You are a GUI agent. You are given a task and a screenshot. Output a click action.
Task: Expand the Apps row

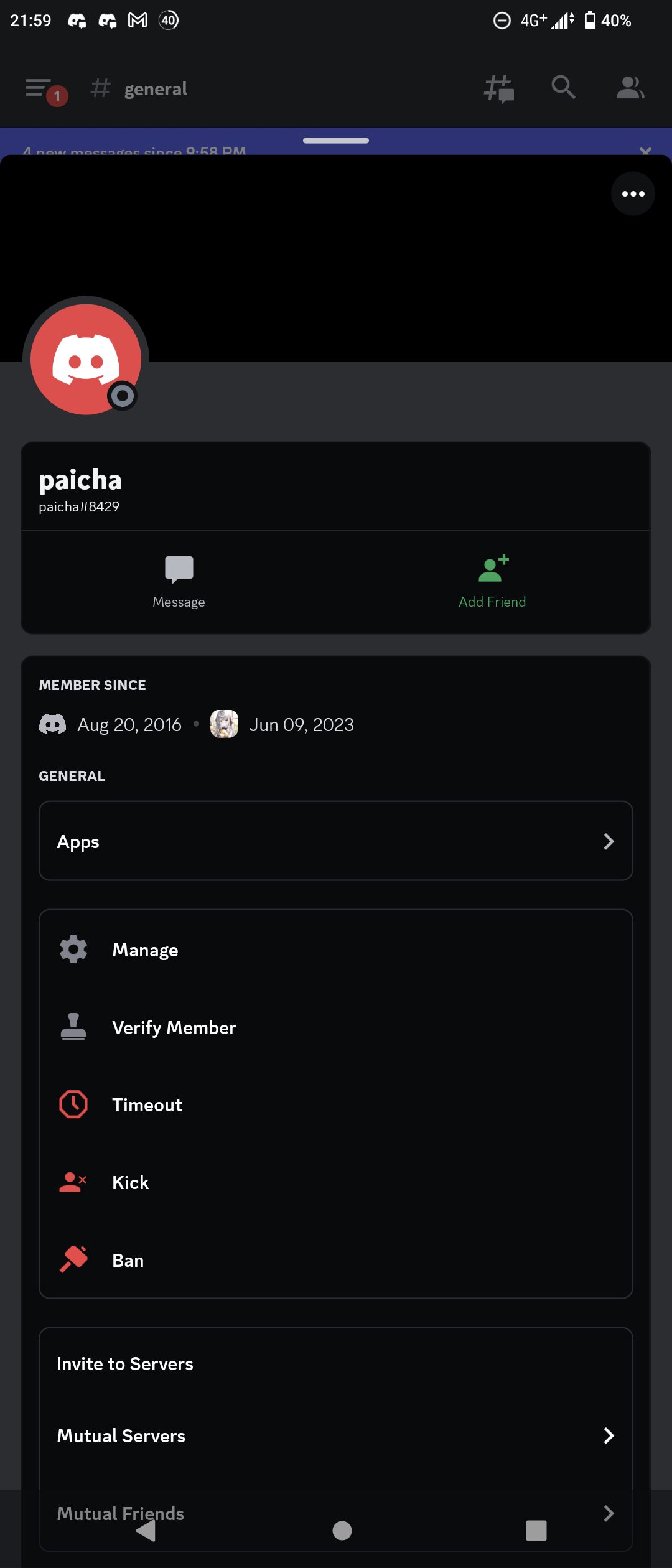(336, 841)
